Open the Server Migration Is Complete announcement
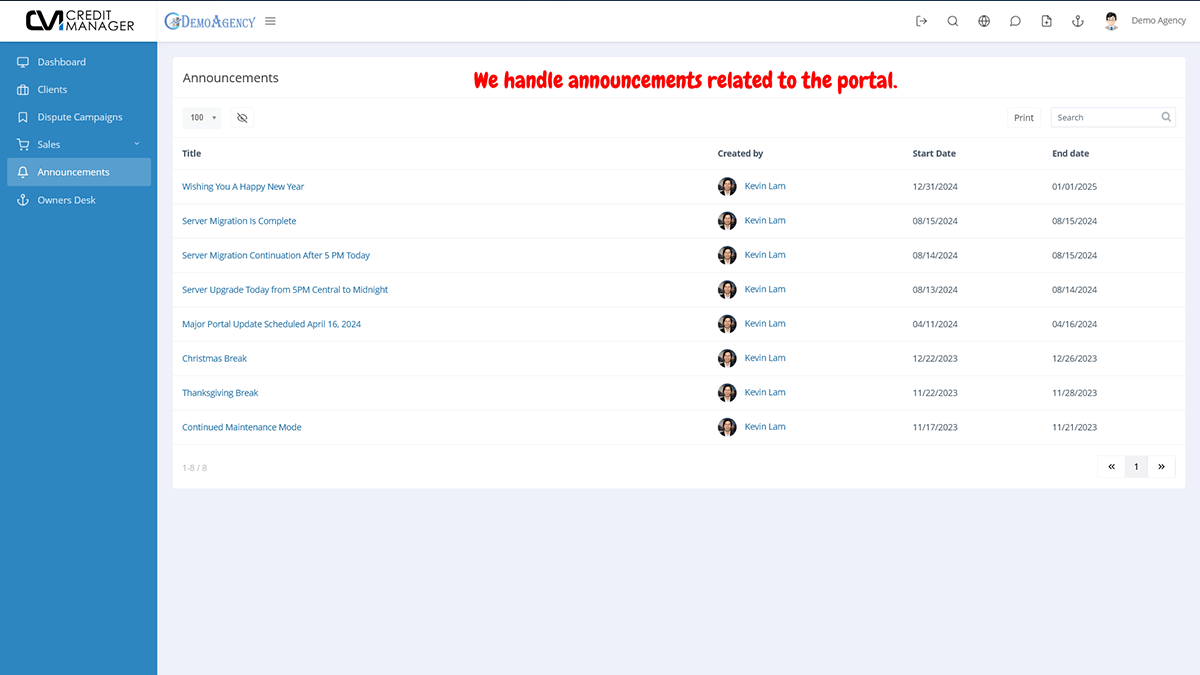The image size is (1200, 675). [239, 220]
